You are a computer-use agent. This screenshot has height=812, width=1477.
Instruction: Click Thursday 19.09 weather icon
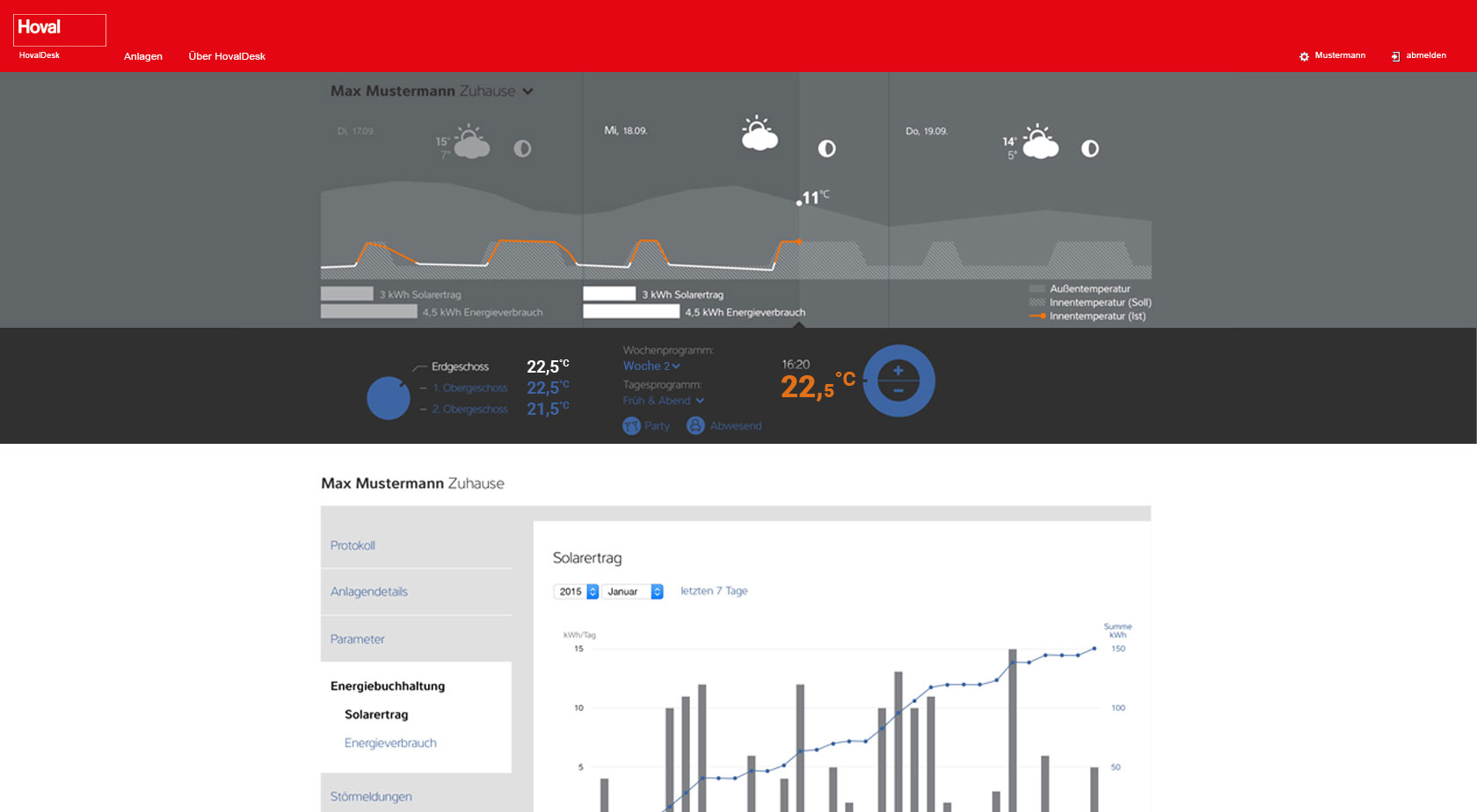point(1039,142)
